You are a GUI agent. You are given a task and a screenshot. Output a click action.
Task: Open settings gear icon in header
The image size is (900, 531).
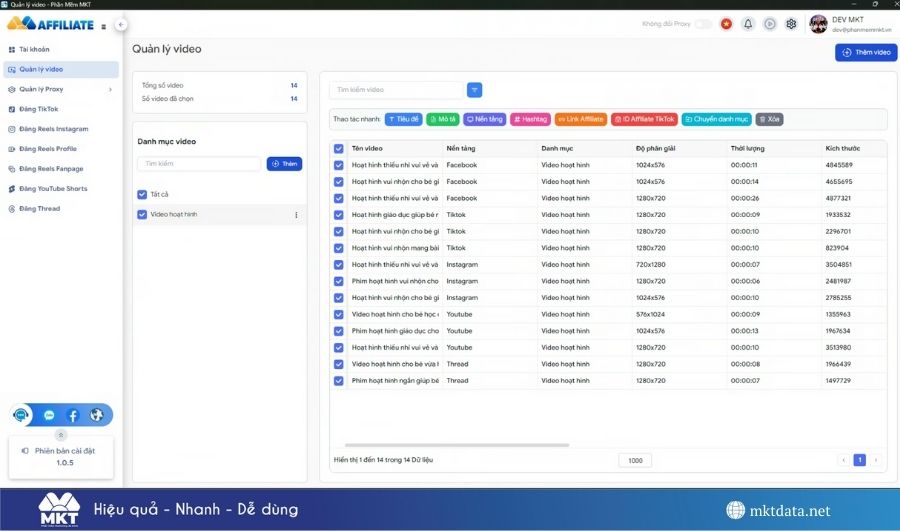click(792, 24)
